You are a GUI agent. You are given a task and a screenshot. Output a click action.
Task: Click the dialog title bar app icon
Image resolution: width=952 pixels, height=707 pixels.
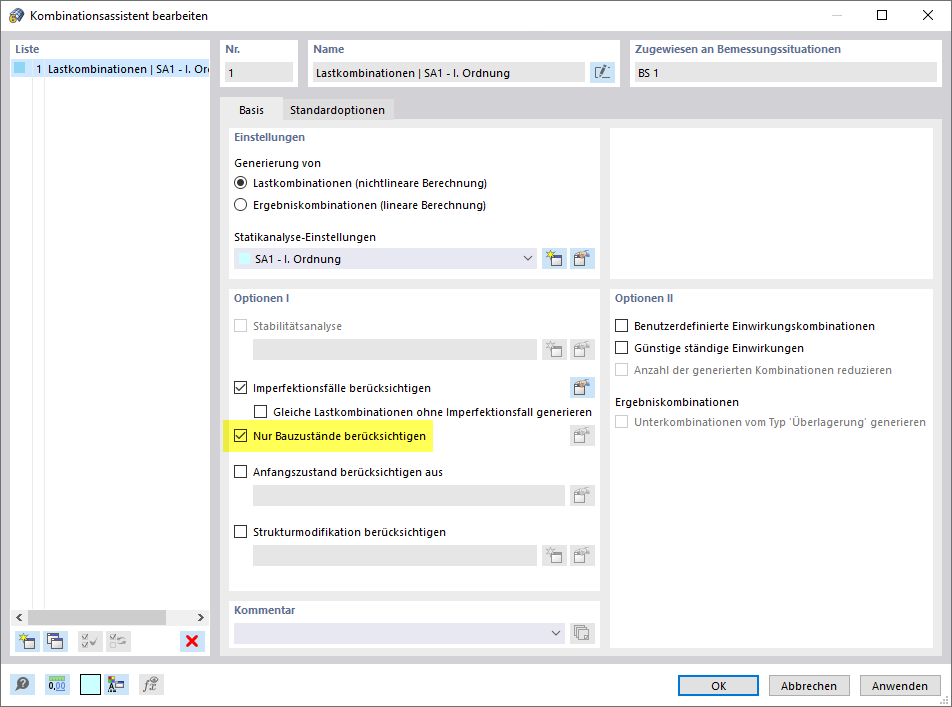tap(16, 15)
